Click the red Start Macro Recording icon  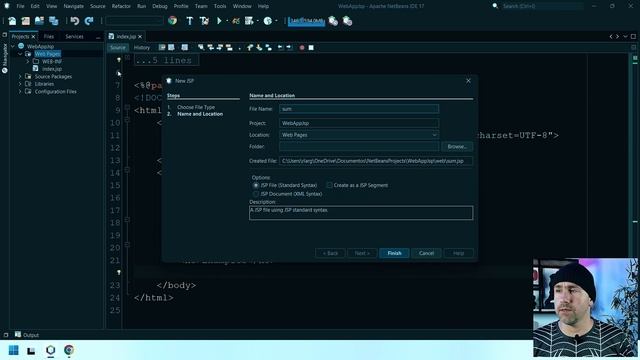tap(302, 48)
